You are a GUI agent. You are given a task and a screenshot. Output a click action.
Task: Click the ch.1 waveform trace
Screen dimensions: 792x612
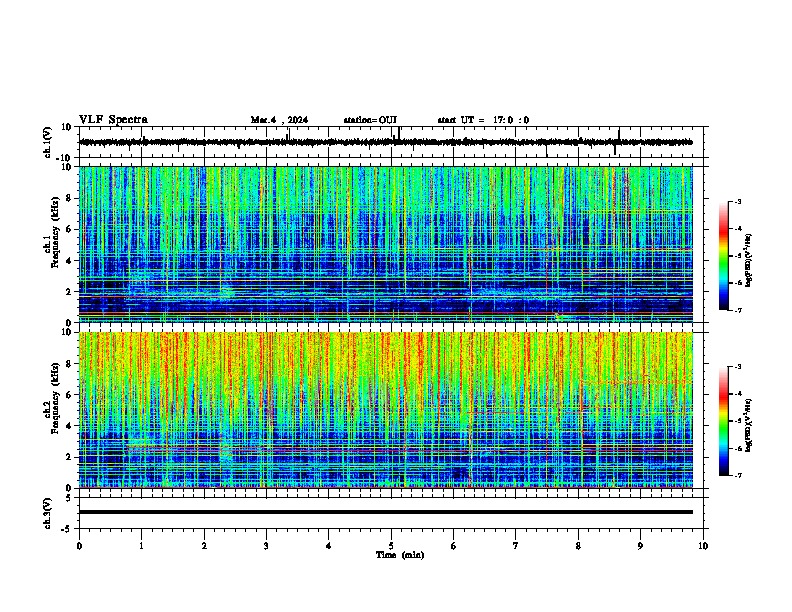386,142
